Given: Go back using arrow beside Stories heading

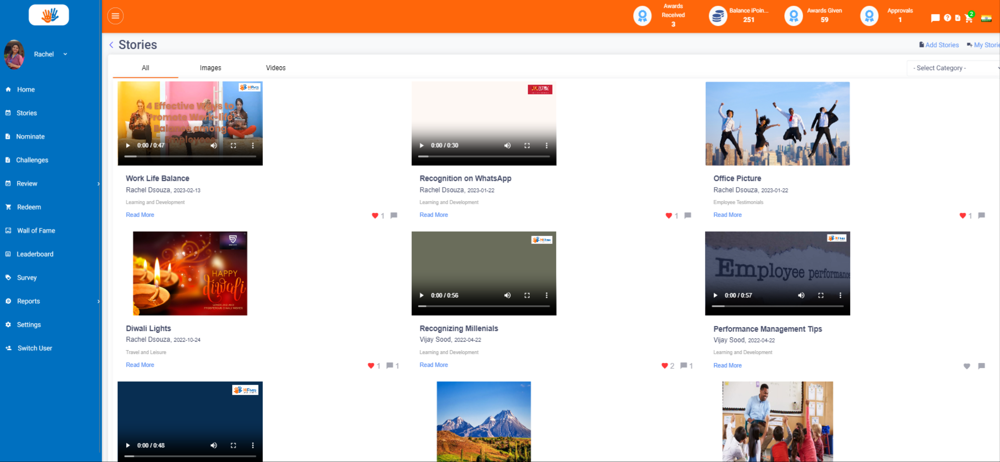Looking at the screenshot, I should tap(112, 45).
